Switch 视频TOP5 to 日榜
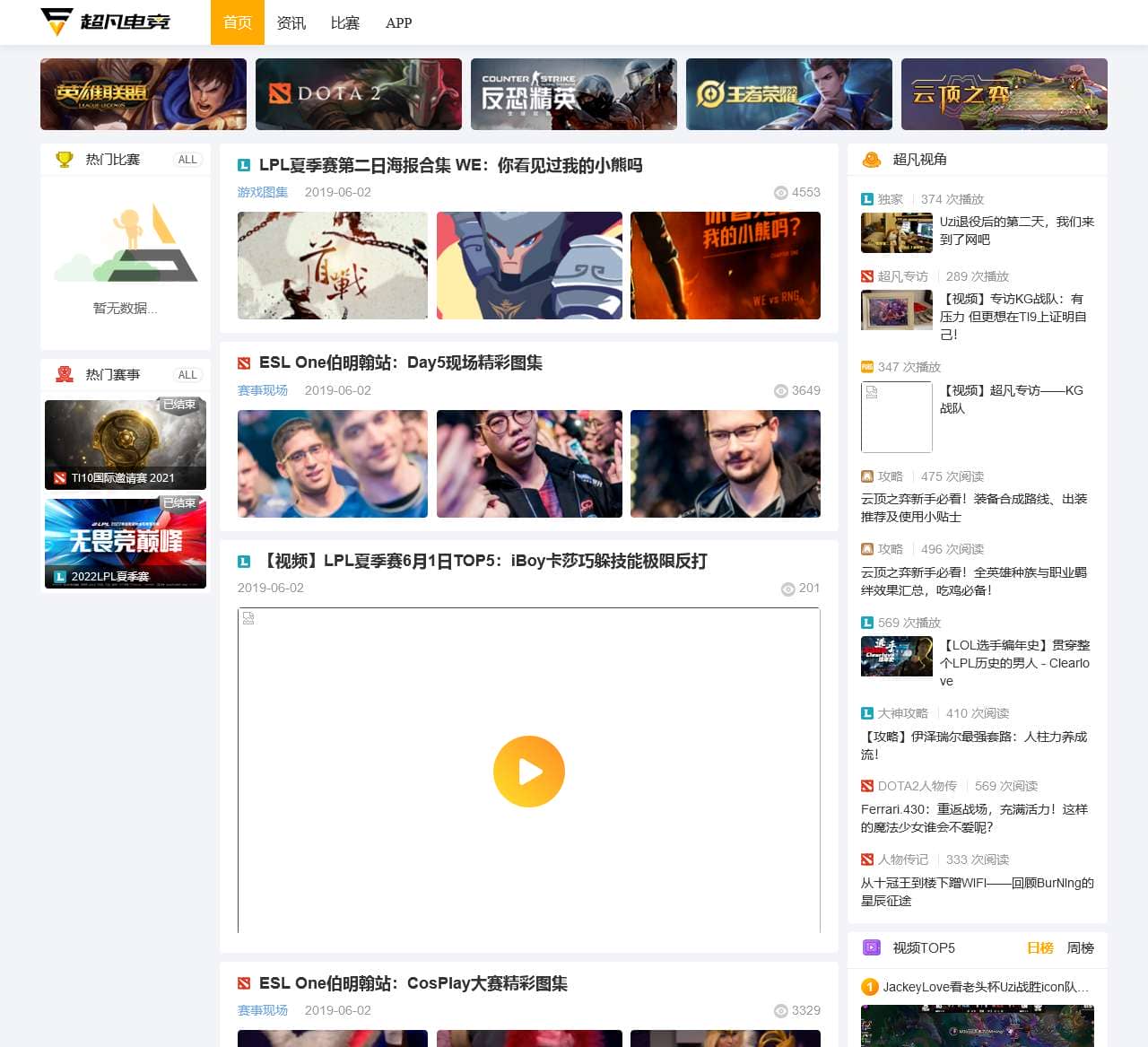Image resolution: width=1148 pixels, height=1047 pixels. click(x=1040, y=948)
